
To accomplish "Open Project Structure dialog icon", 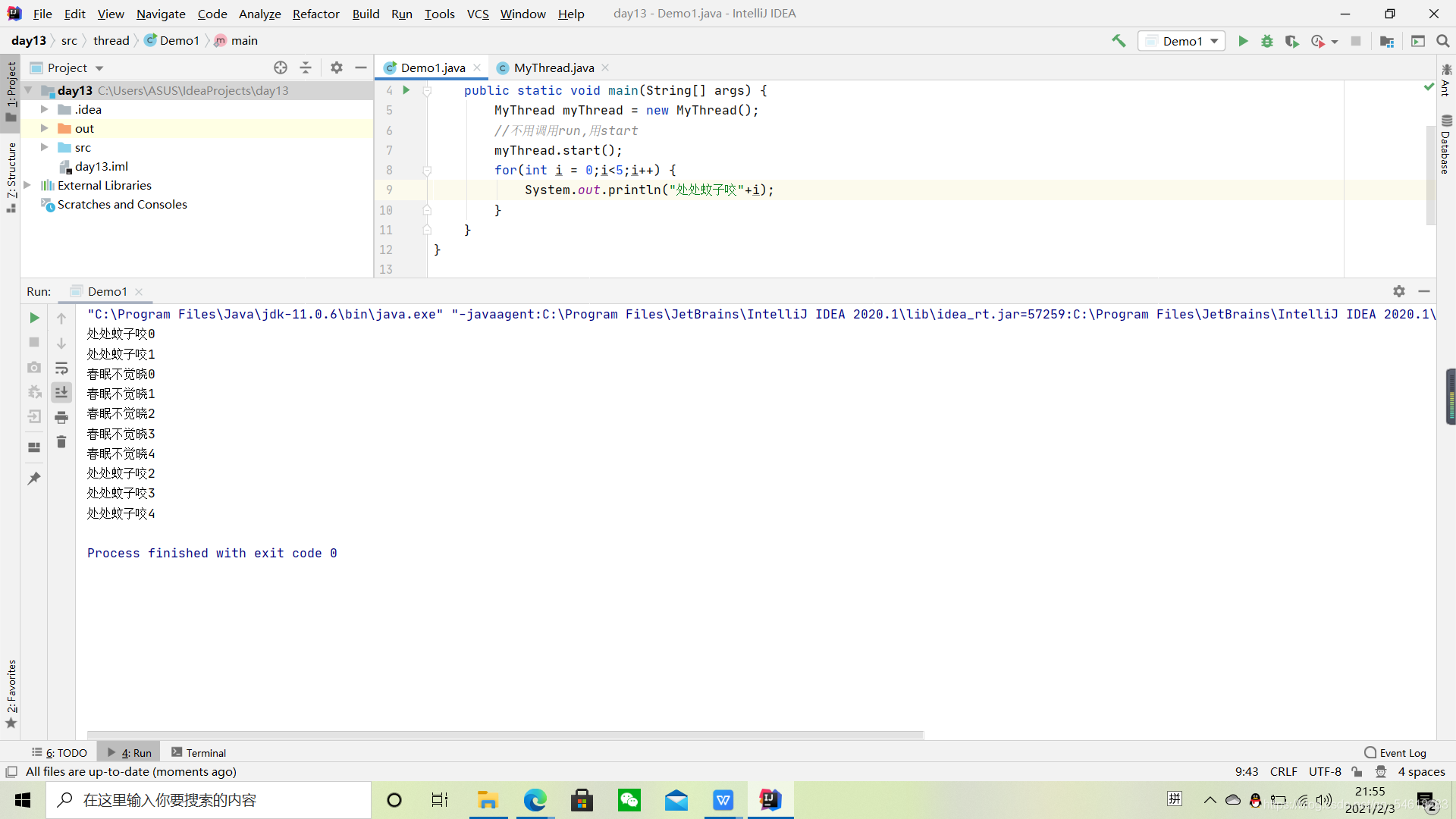I will [1387, 41].
